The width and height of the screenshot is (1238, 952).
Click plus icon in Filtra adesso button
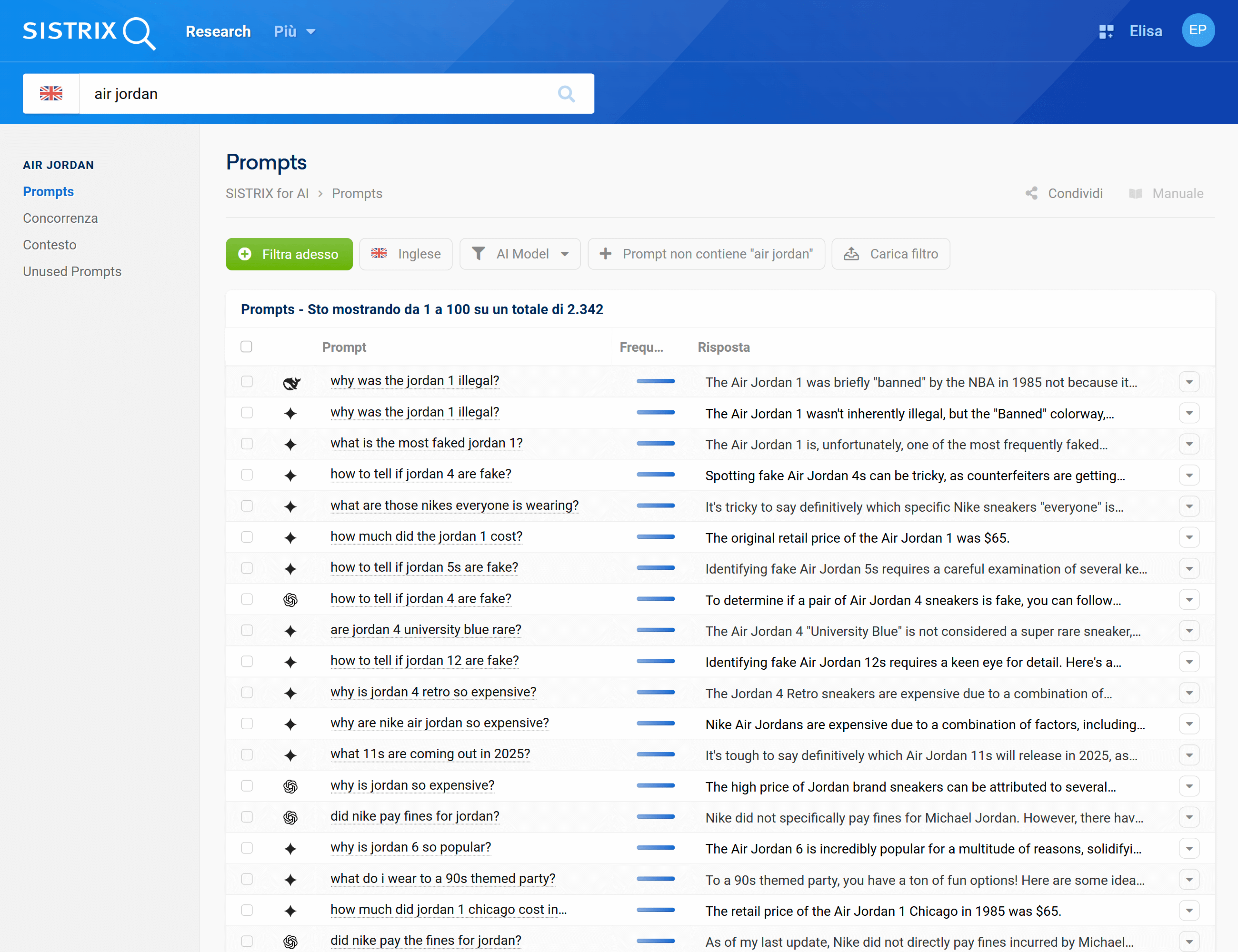245,254
